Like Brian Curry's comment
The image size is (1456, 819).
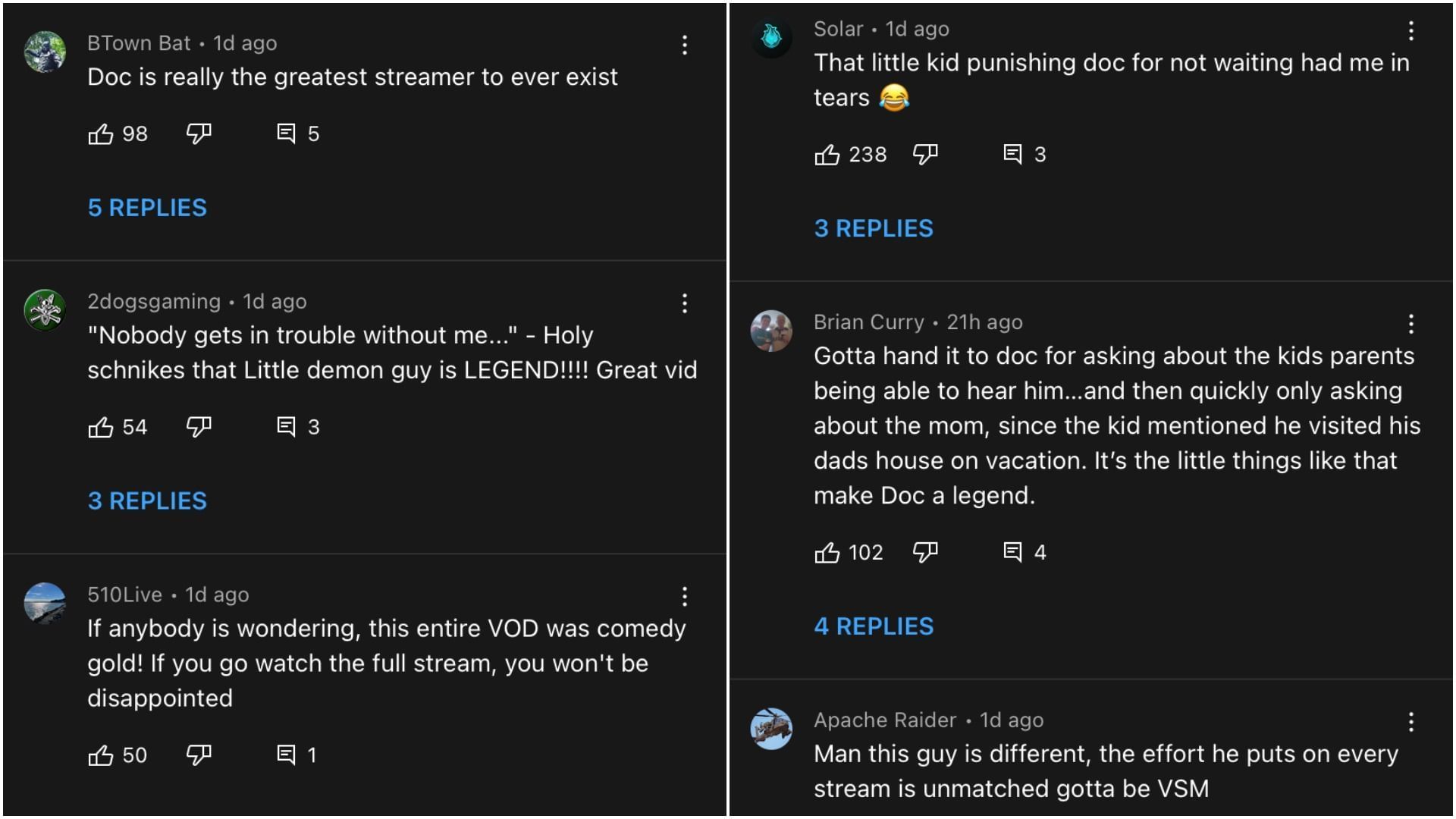pos(827,552)
